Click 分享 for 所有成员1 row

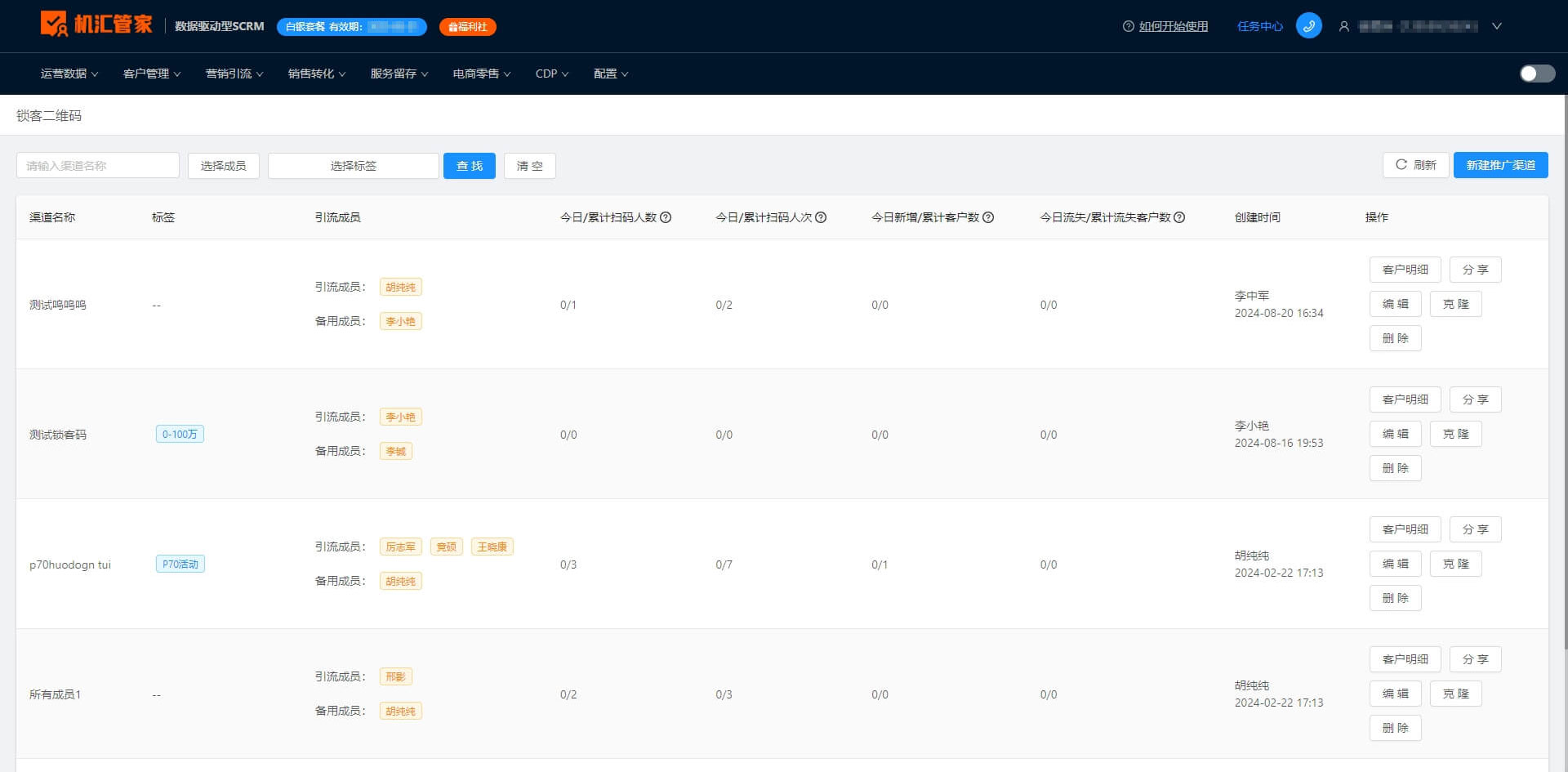click(x=1476, y=659)
